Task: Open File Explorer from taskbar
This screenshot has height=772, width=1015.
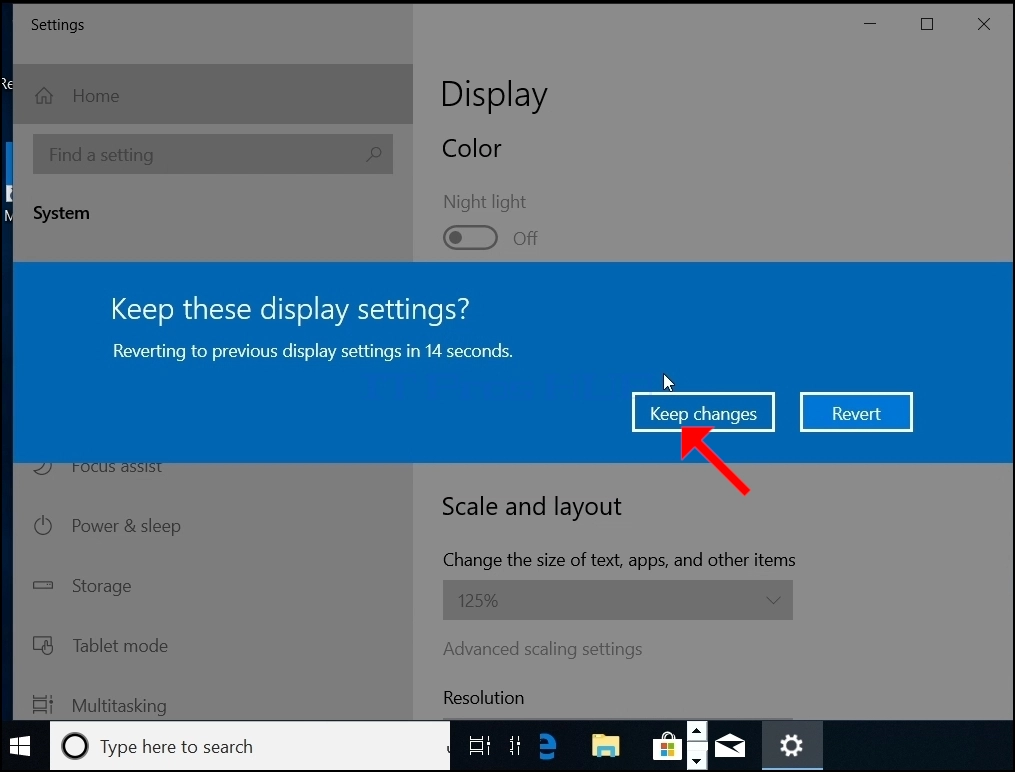Action: pos(605,745)
